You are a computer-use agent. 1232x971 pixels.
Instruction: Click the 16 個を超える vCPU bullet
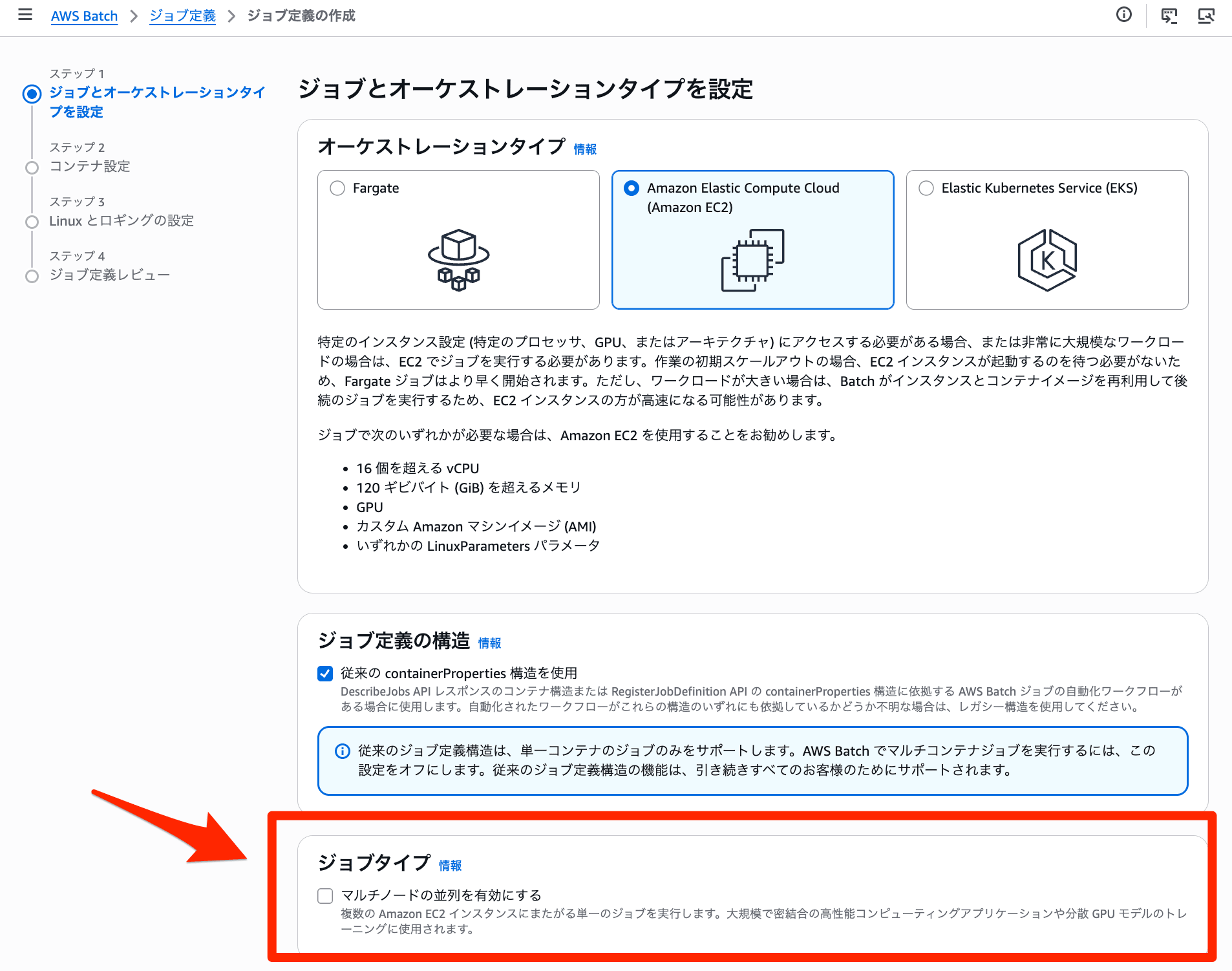tap(418, 468)
